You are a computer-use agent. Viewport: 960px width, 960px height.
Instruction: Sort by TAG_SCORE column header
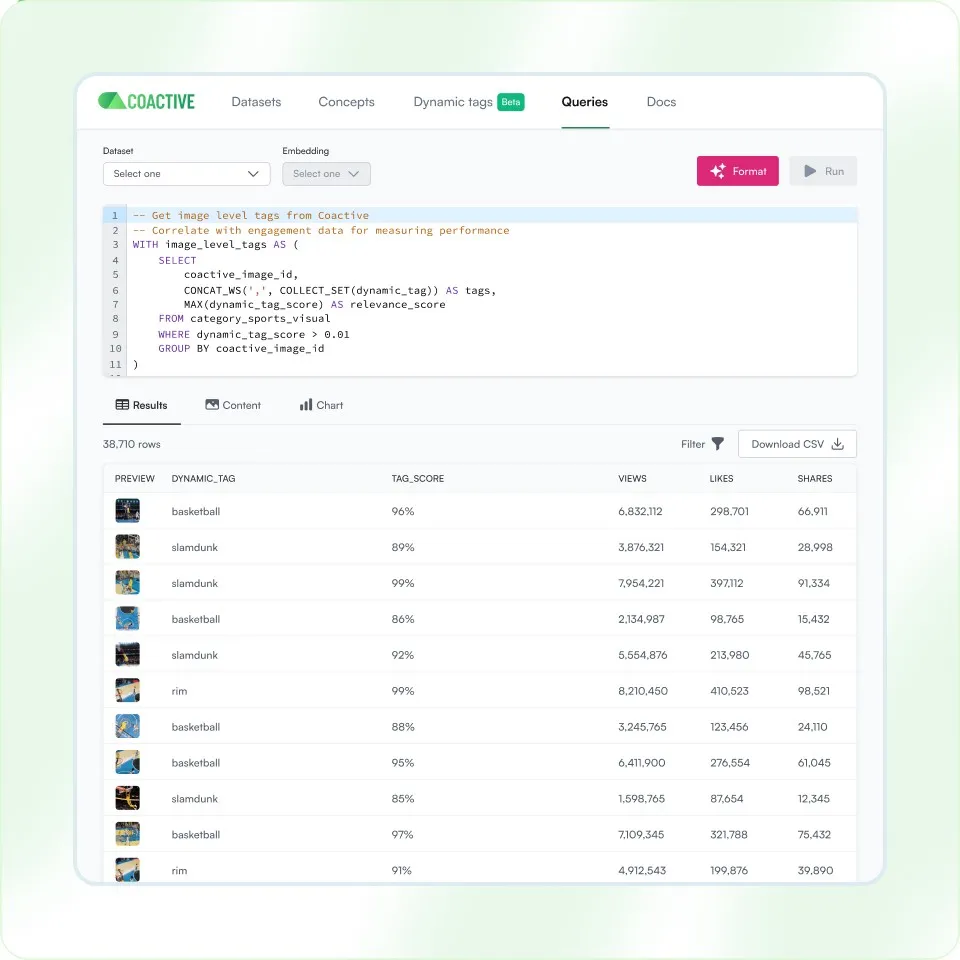(418, 479)
